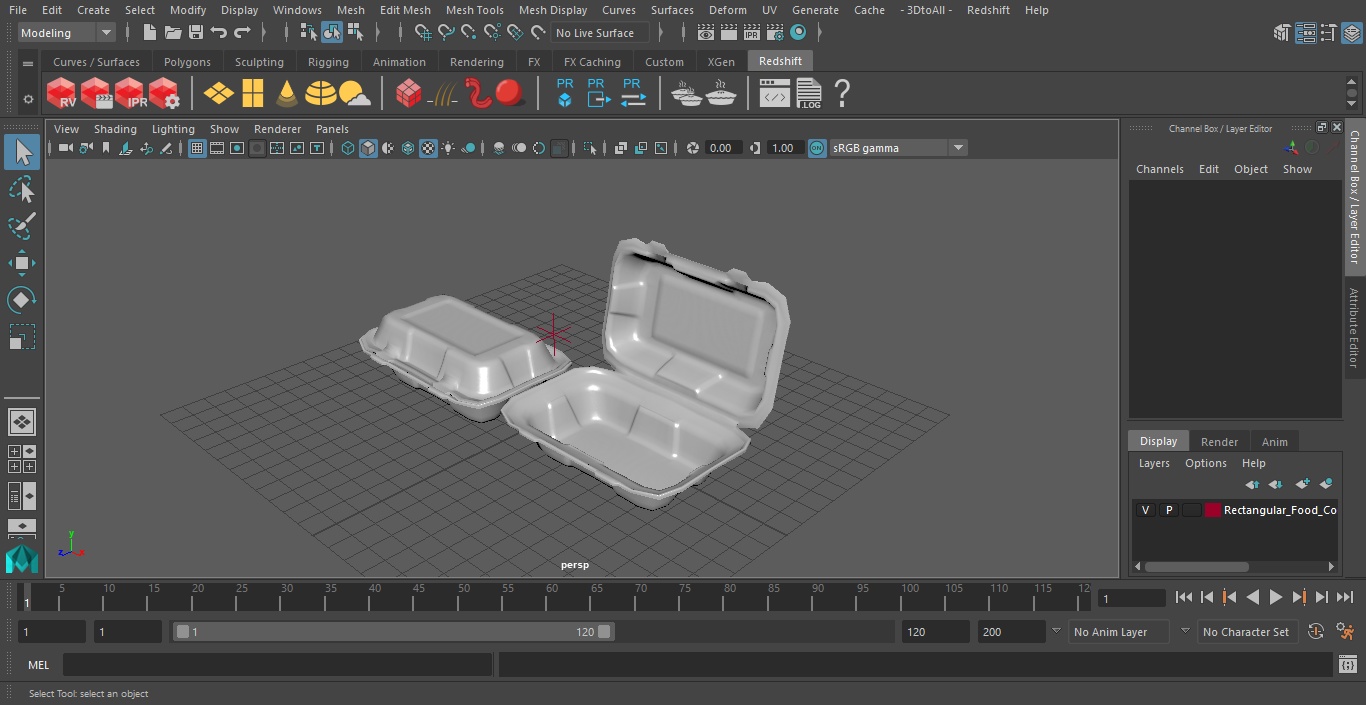Open the viewport Renderer menu
The width and height of the screenshot is (1366, 705).
277,129
